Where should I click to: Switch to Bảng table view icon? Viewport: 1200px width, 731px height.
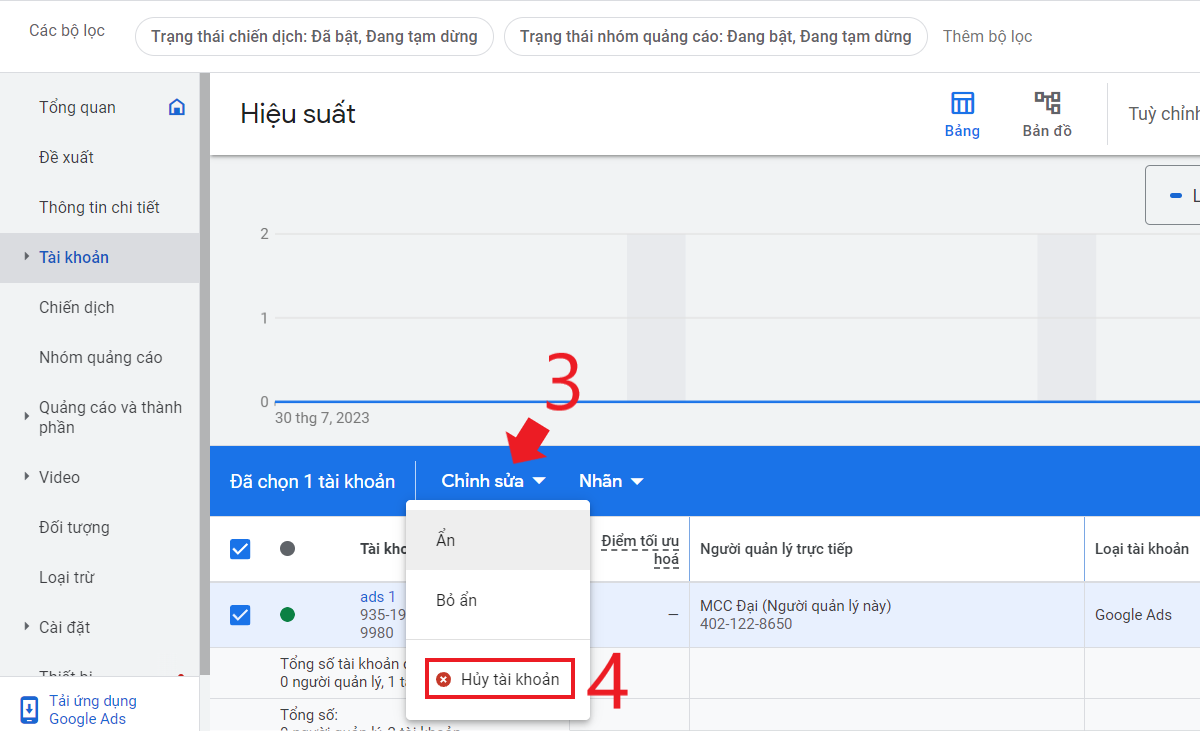click(962, 103)
